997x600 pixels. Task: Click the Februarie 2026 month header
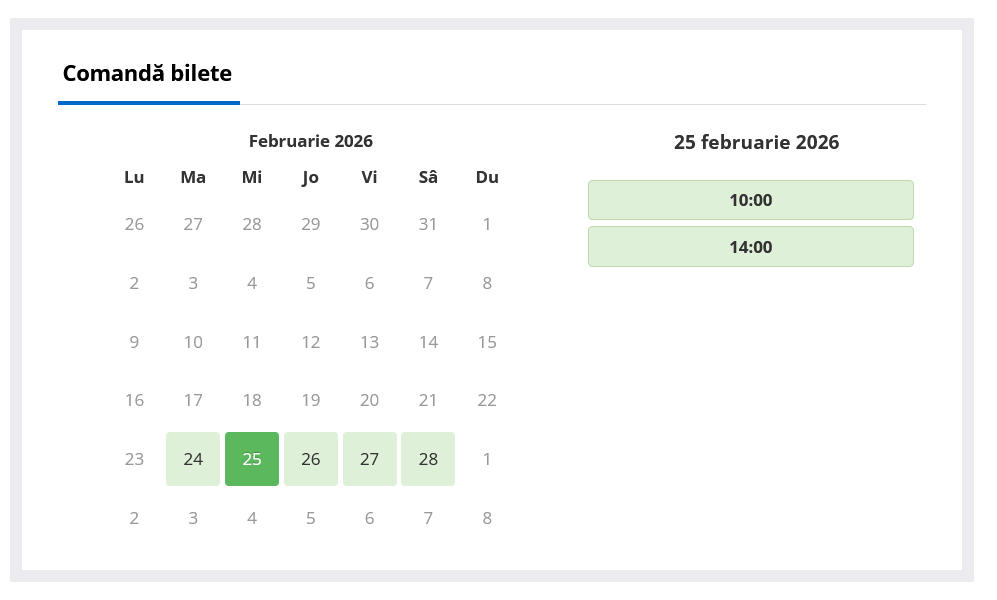pos(311,141)
